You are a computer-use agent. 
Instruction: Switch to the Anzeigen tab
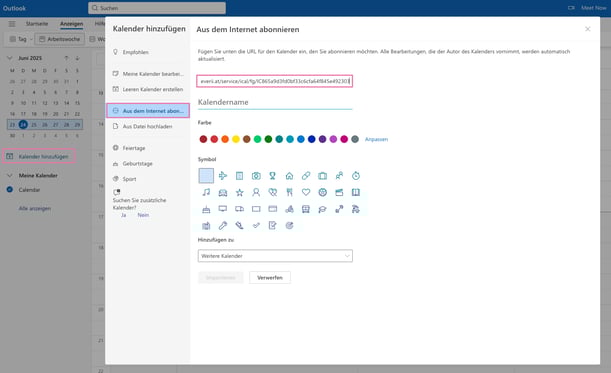[x=71, y=24]
